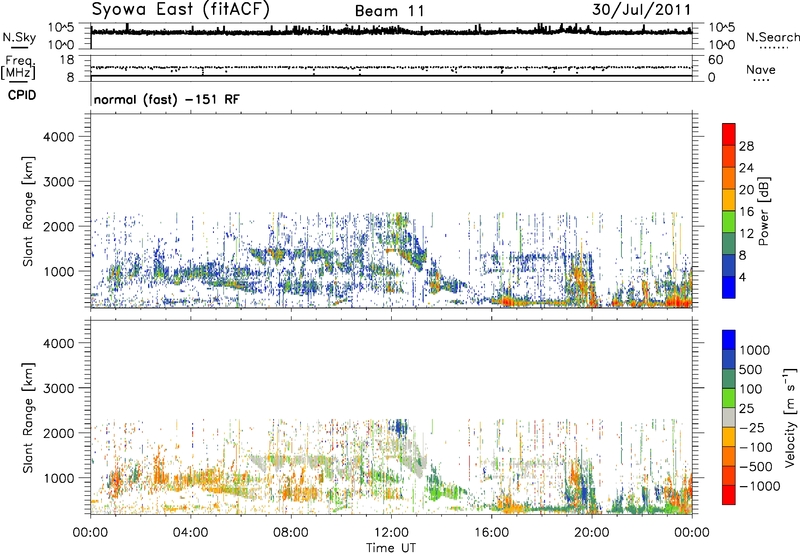Click the "CPID" label
This screenshot has width=800, height=554.
(x=22, y=95)
